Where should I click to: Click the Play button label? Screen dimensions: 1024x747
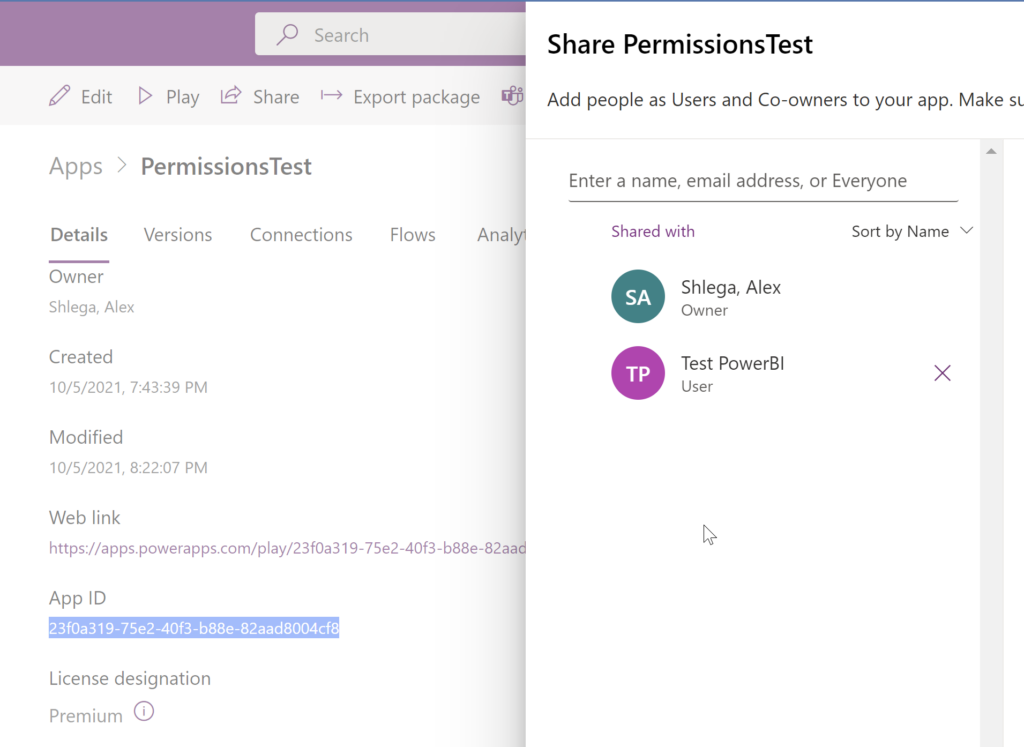[182, 97]
